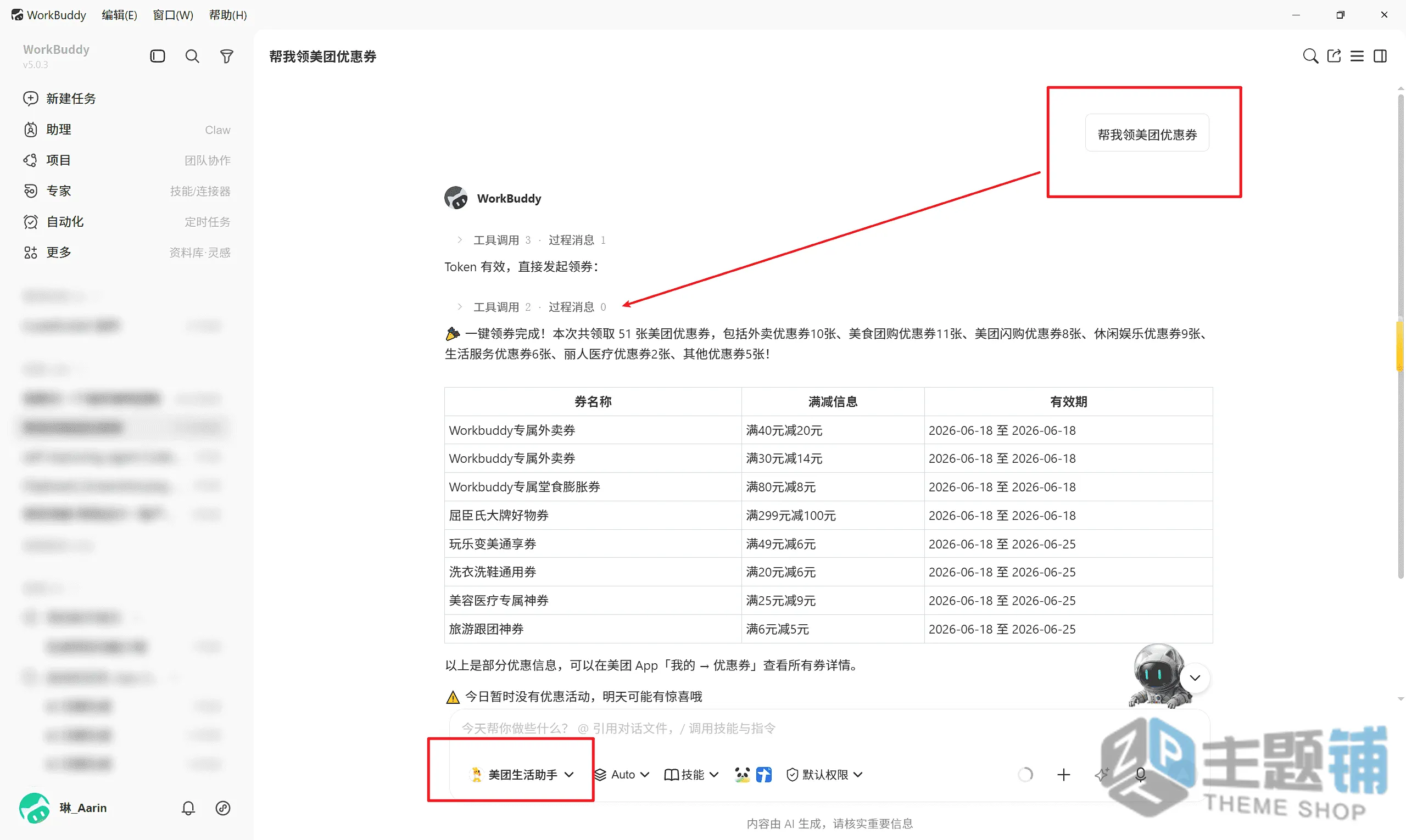This screenshot has height=840, width=1406.
Task: Open the 专家 section
Action: click(x=126, y=191)
